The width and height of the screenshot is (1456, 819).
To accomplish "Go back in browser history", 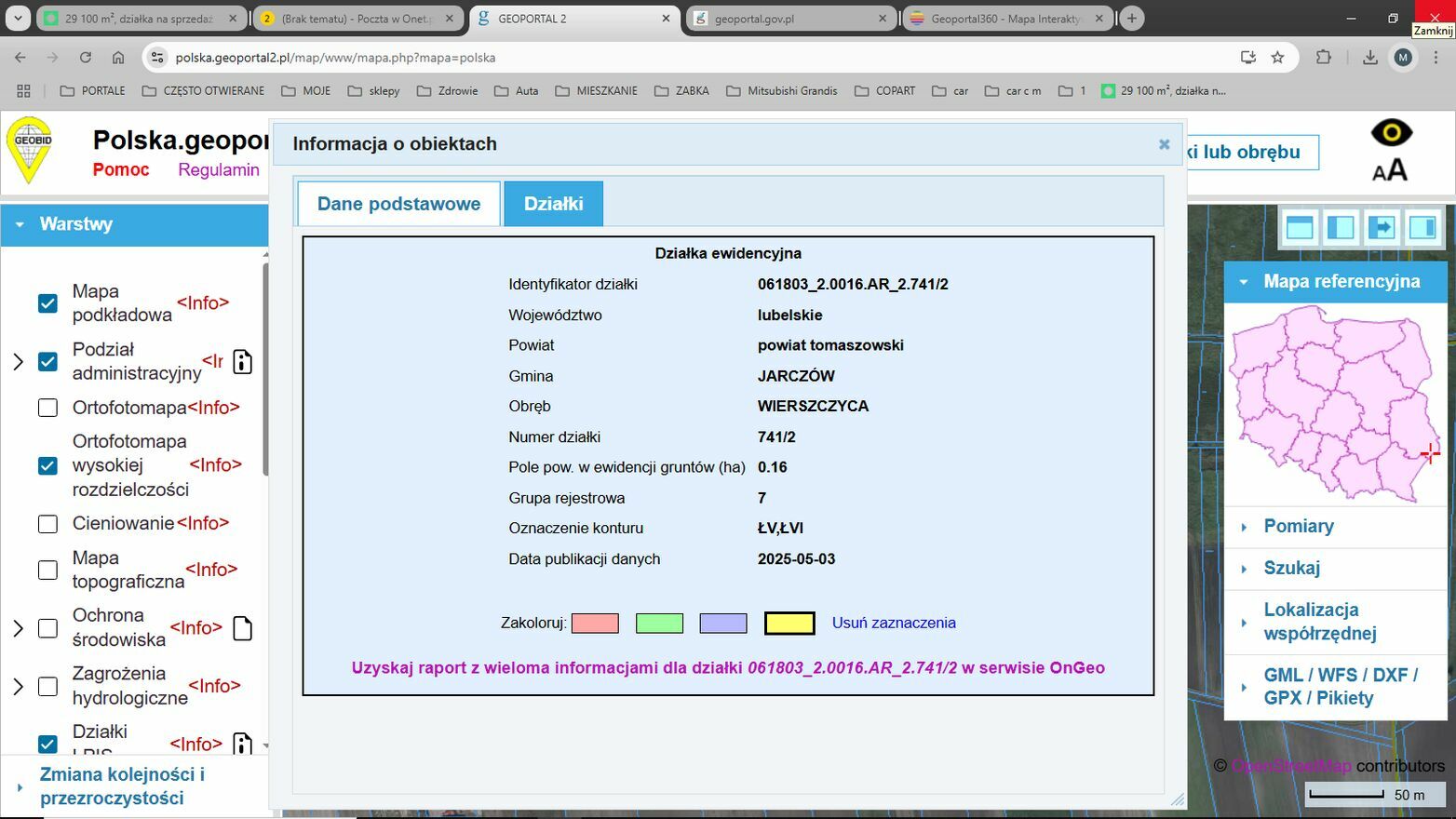I will click(20, 58).
